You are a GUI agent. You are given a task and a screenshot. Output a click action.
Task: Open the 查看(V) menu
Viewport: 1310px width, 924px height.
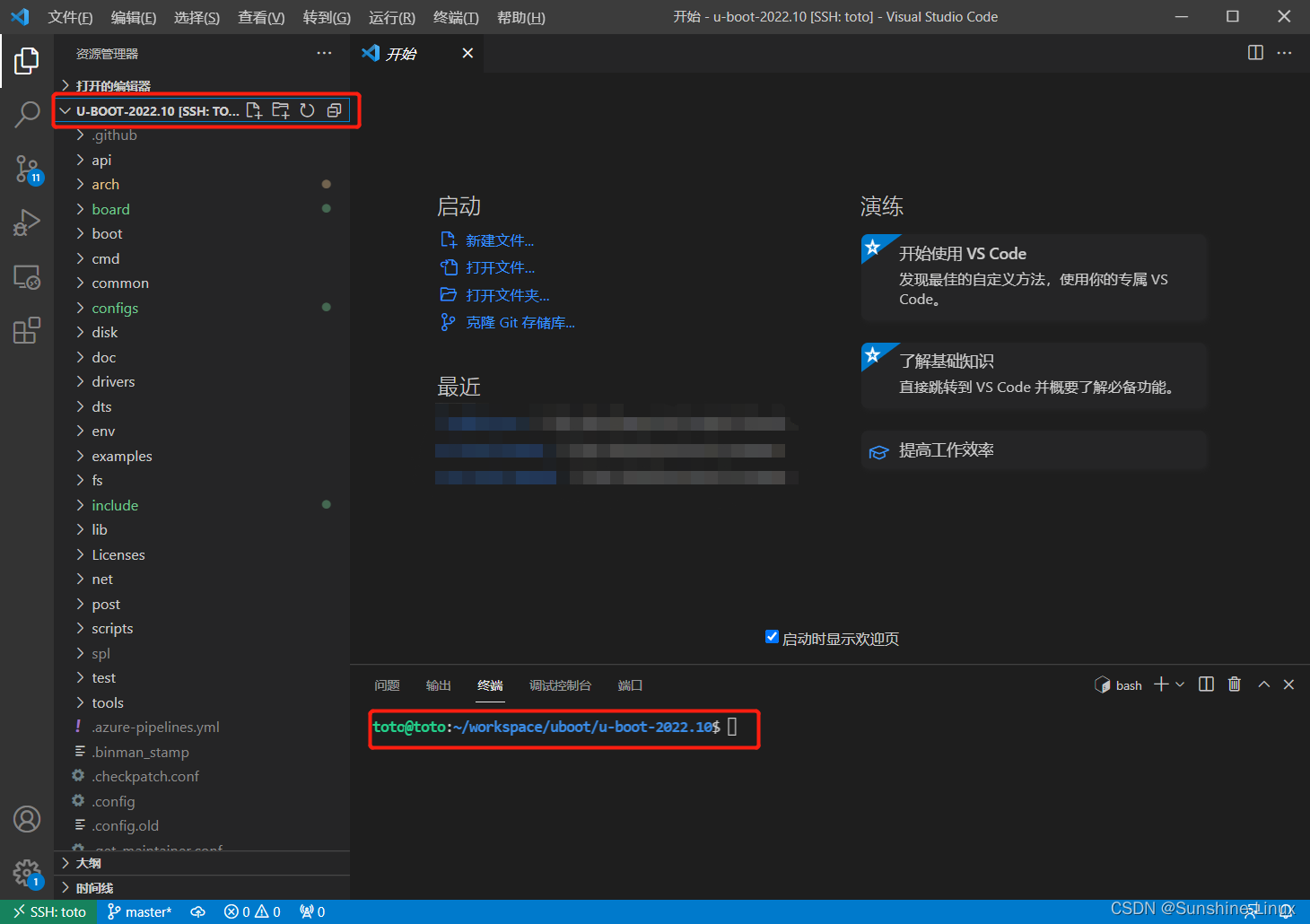[261, 17]
